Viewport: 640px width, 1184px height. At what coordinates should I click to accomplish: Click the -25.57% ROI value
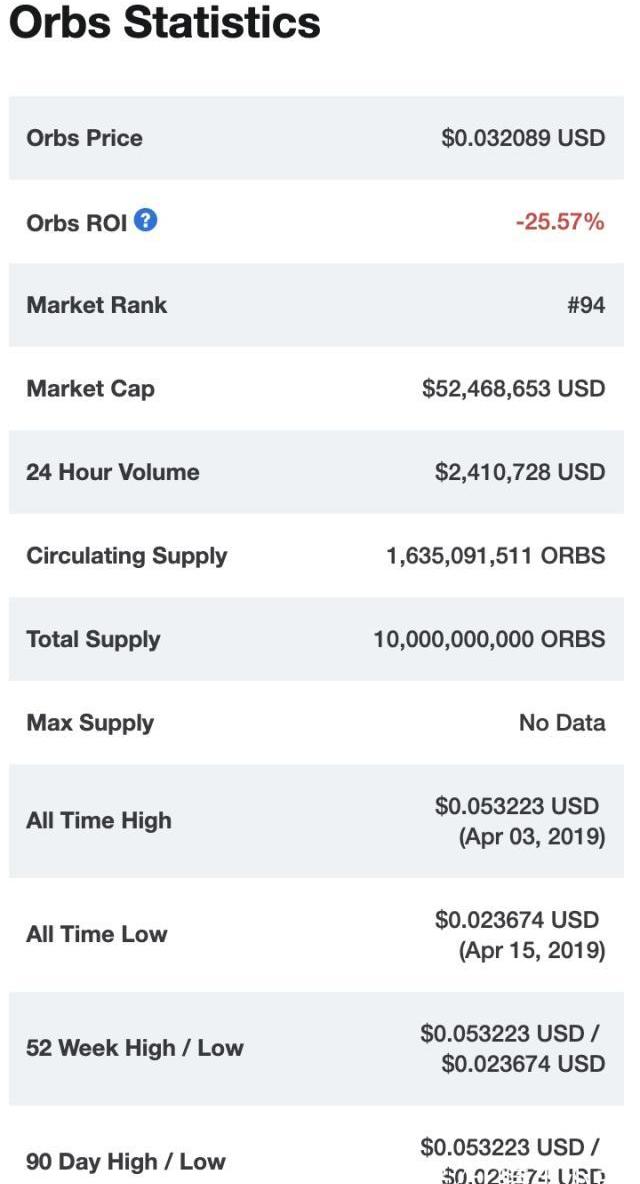click(x=560, y=222)
